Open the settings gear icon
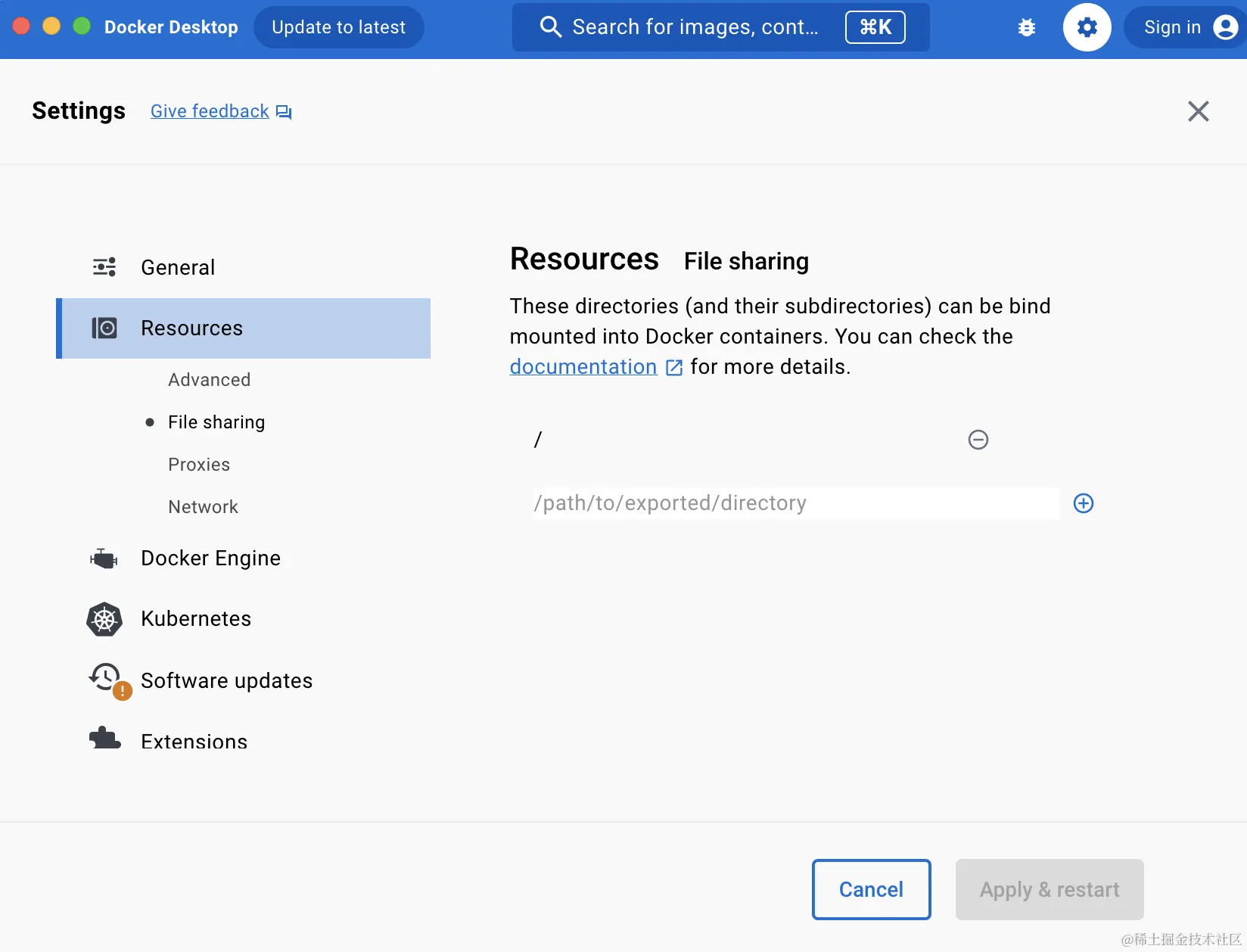The image size is (1247, 952). 1087,28
